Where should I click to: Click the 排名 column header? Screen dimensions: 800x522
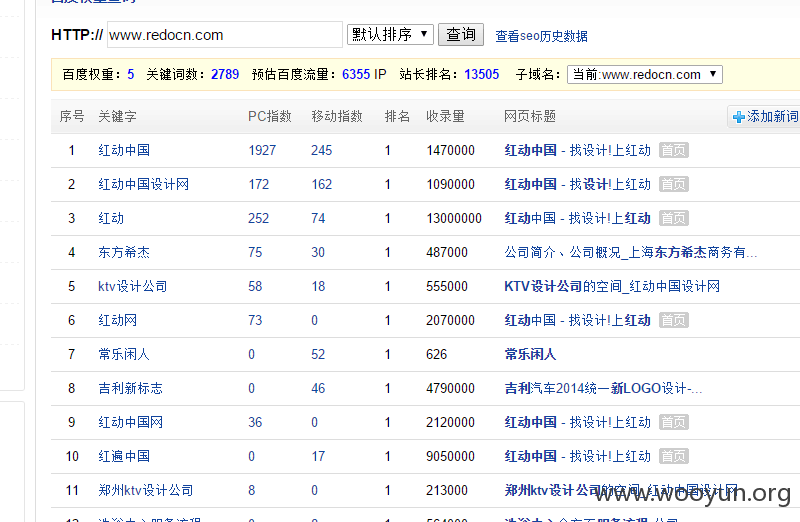point(397,116)
